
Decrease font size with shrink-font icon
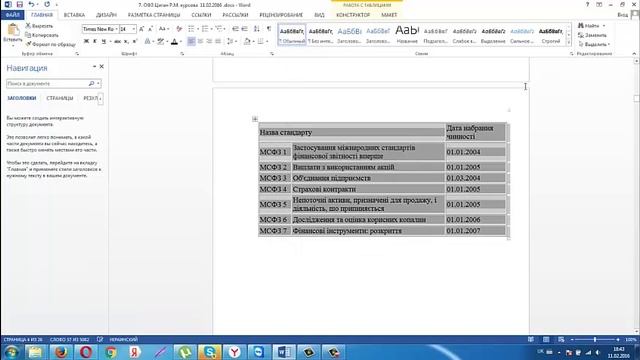151,29
